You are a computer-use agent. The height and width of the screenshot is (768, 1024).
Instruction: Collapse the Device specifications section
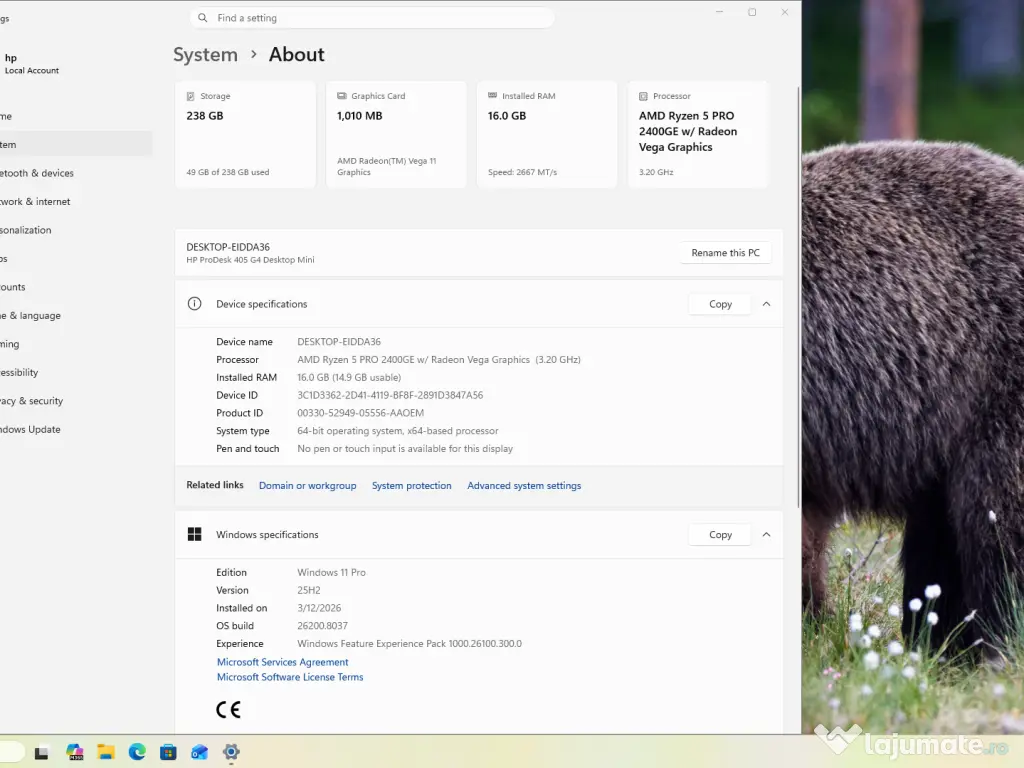pyautogui.click(x=766, y=304)
